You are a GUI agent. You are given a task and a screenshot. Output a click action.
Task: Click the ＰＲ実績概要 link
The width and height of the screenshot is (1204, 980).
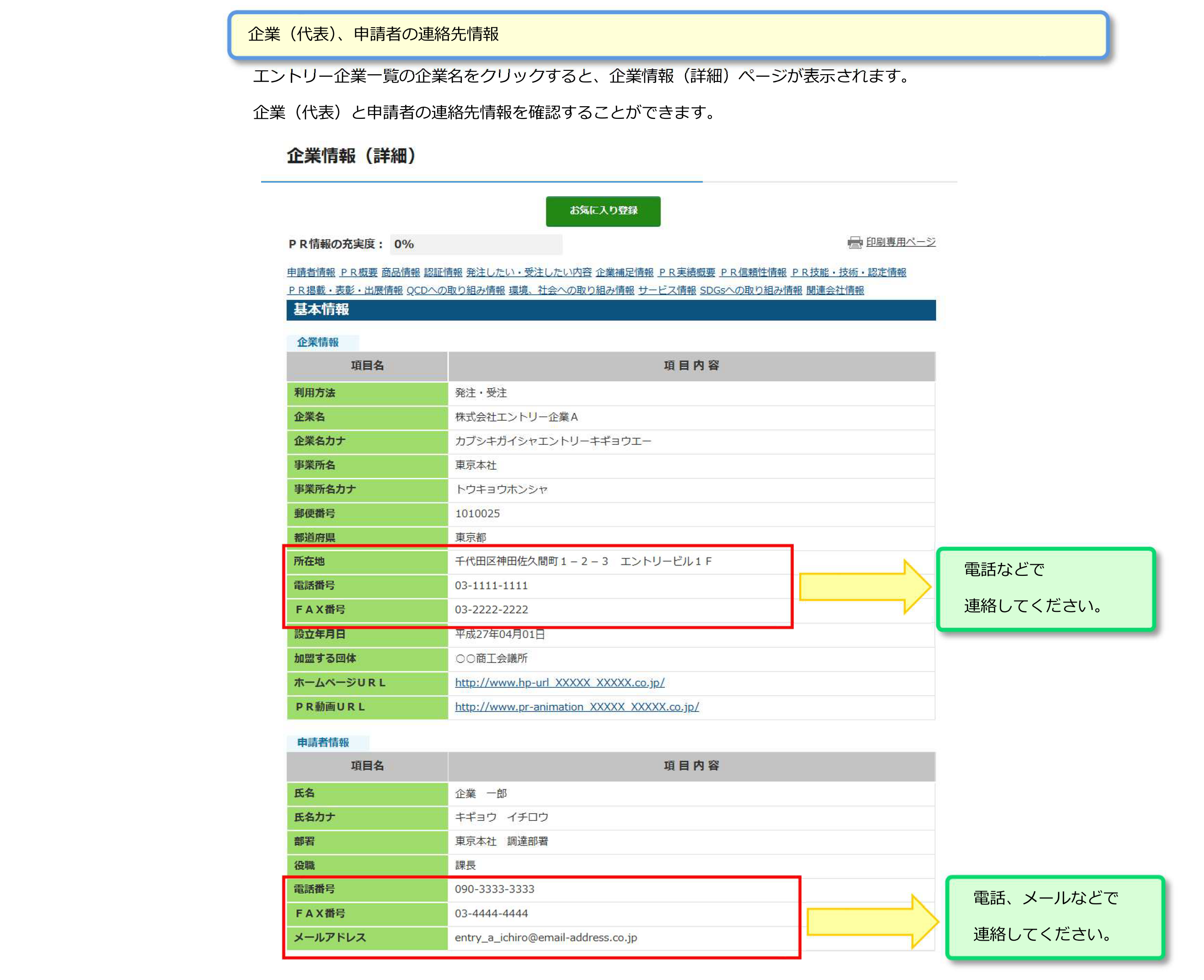tap(686, 272)
